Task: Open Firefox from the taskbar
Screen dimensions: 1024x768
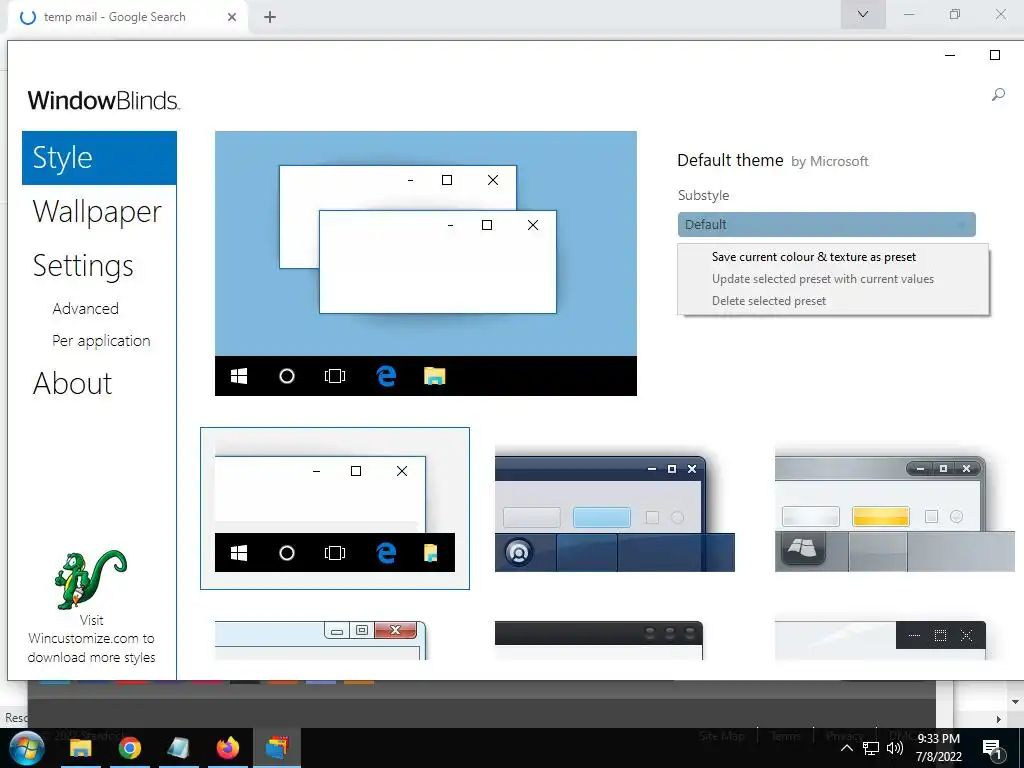Action: click(x=228, y=748)
